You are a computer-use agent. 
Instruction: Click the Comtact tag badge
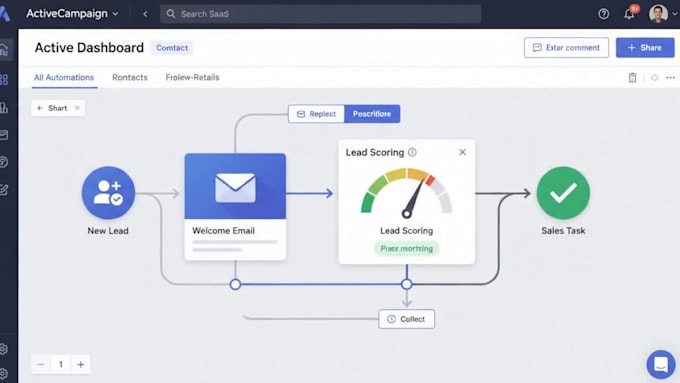pyautogui.click(x=172, y=48)
